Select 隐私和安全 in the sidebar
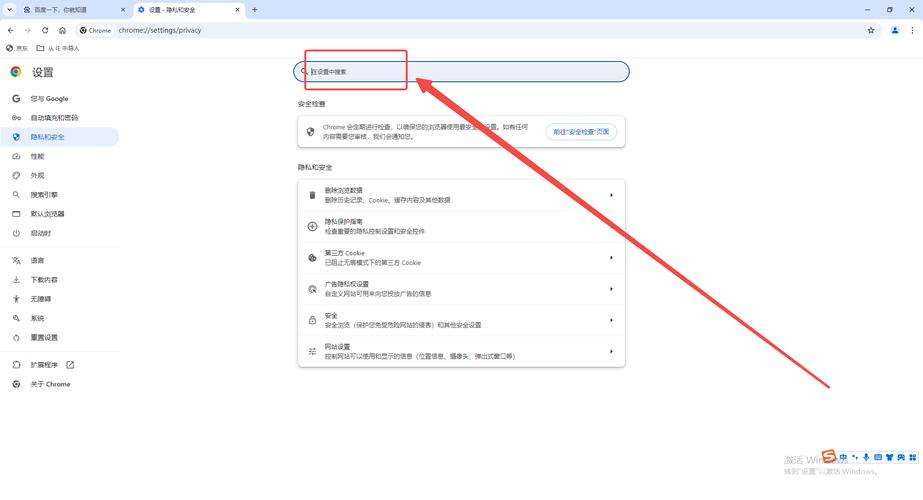The height and width of the screenshot is (500, 923). click(x=59, y=137)
